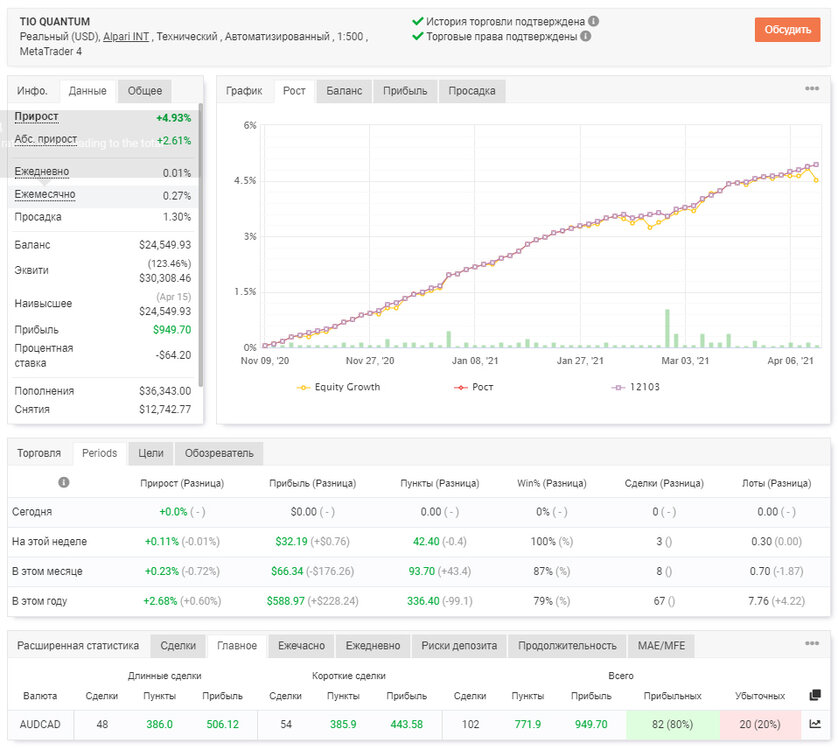The width and height of the screenshot is (838, 750).
Task: Click the AUDCAD currency cell
Action: pos(40,724)
